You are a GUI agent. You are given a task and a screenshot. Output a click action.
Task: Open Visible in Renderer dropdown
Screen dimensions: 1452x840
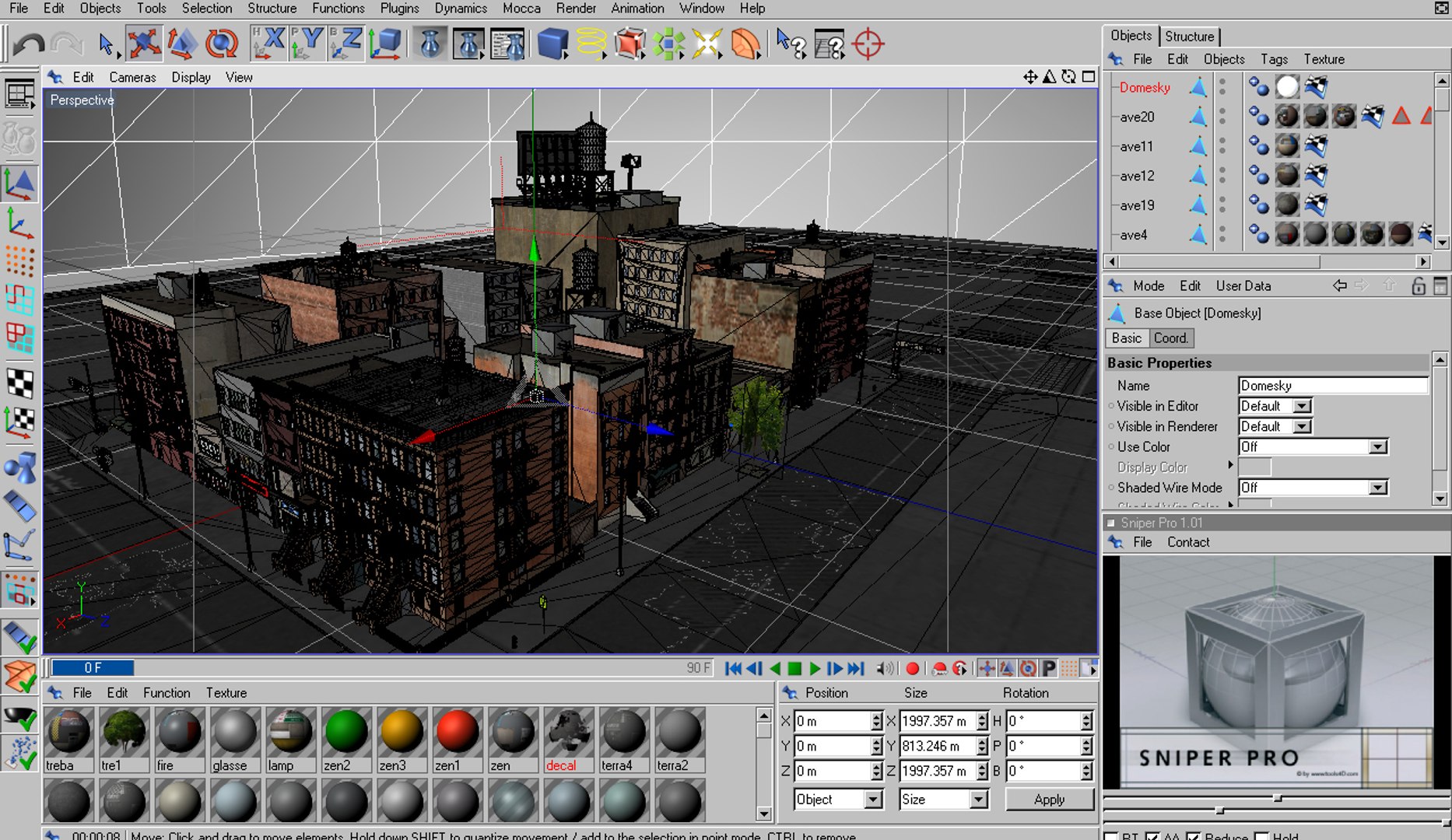[1275, 426]
